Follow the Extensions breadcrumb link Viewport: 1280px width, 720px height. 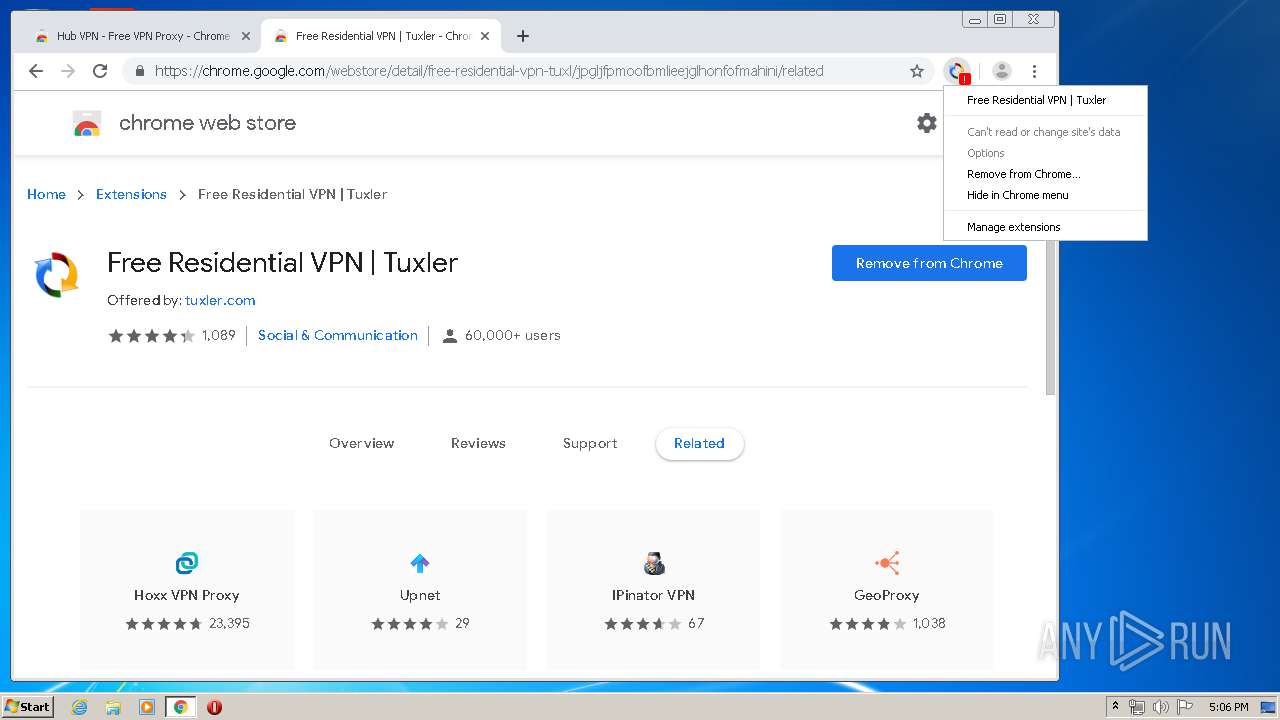click(x=131, y=194)
